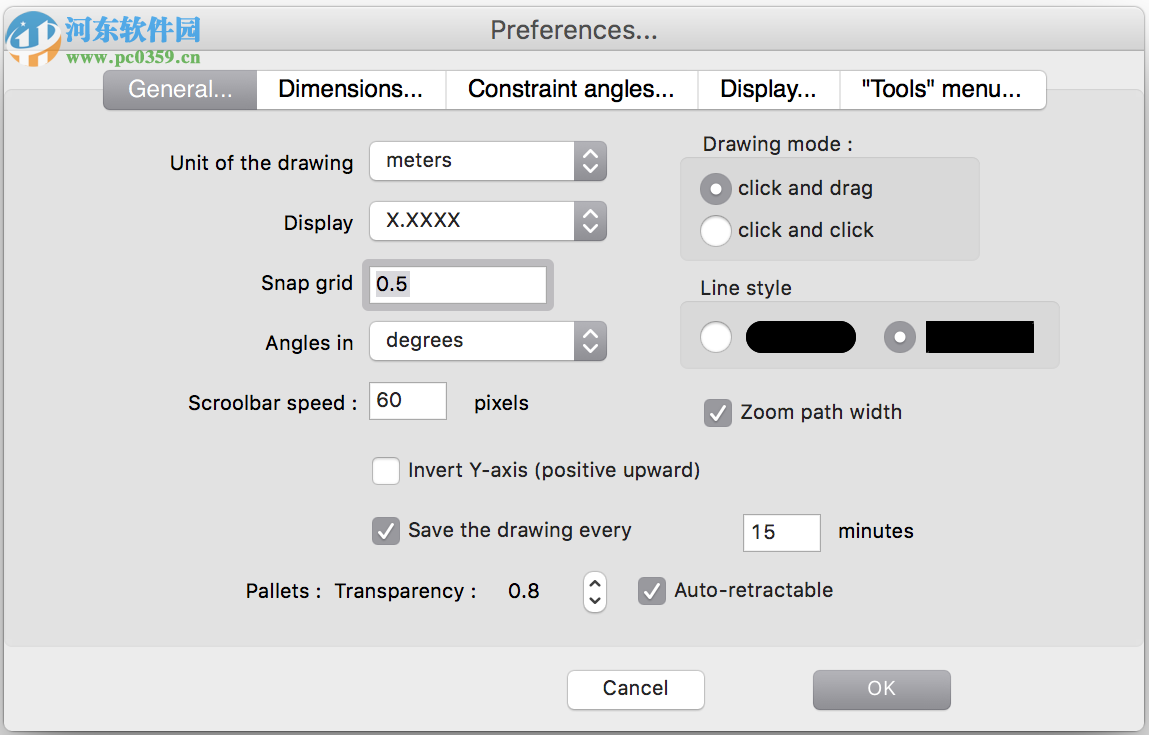Select the General preferences tab
This screenshot has width=1149, height=735.
tap(179, 89)
